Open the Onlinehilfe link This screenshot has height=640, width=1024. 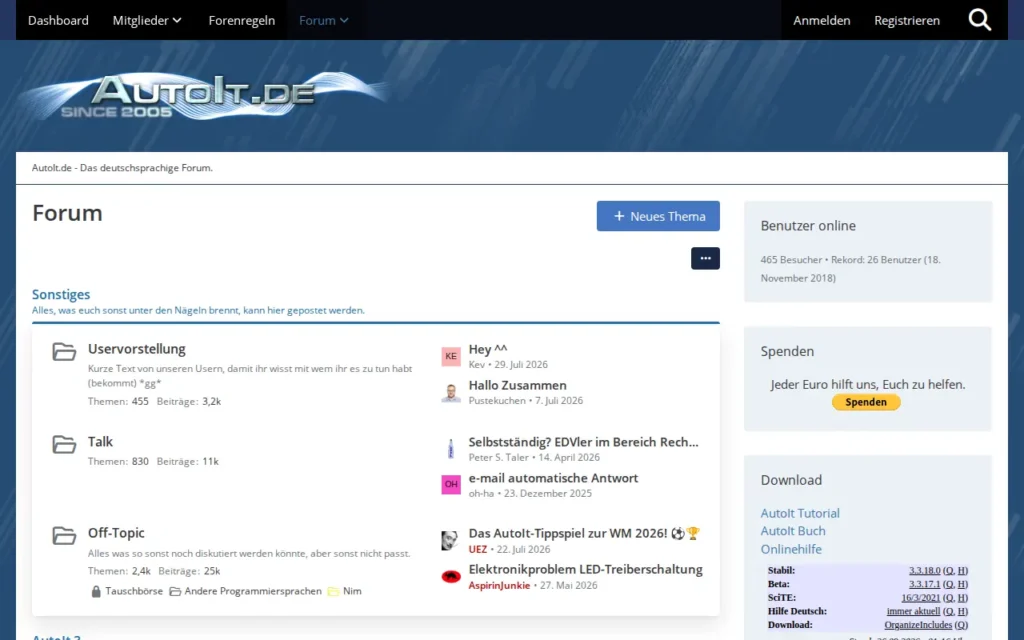(x=791, y=549)
